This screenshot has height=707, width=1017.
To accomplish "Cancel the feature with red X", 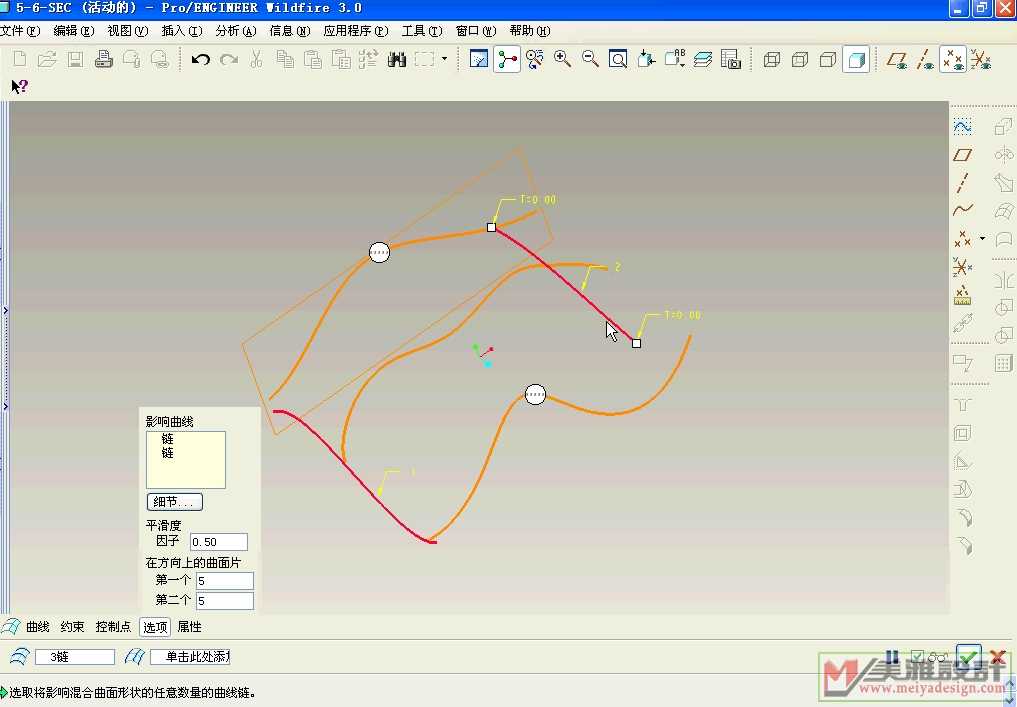I will [x=998, y=657].
